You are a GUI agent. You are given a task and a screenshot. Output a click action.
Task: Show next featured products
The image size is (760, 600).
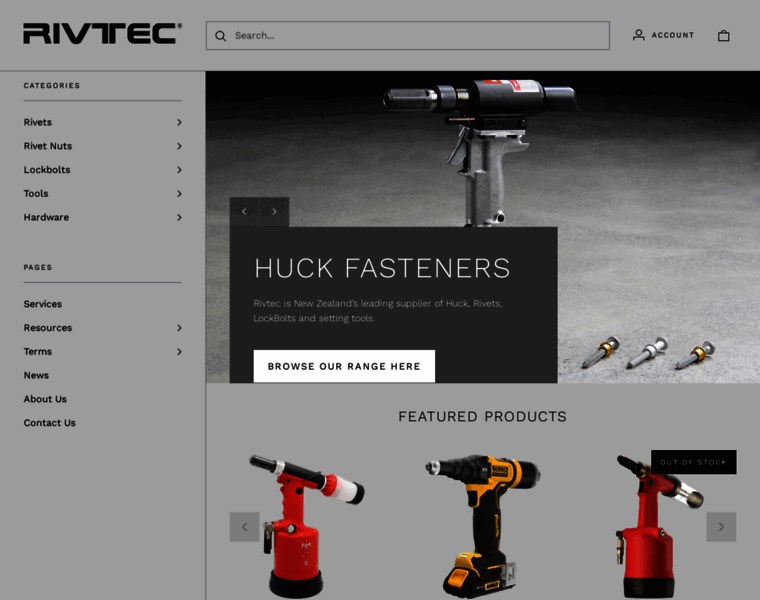721,527
